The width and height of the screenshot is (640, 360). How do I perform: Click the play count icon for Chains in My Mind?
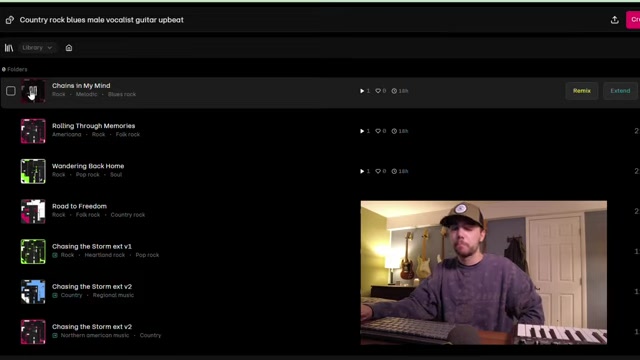tap(362, 91)
